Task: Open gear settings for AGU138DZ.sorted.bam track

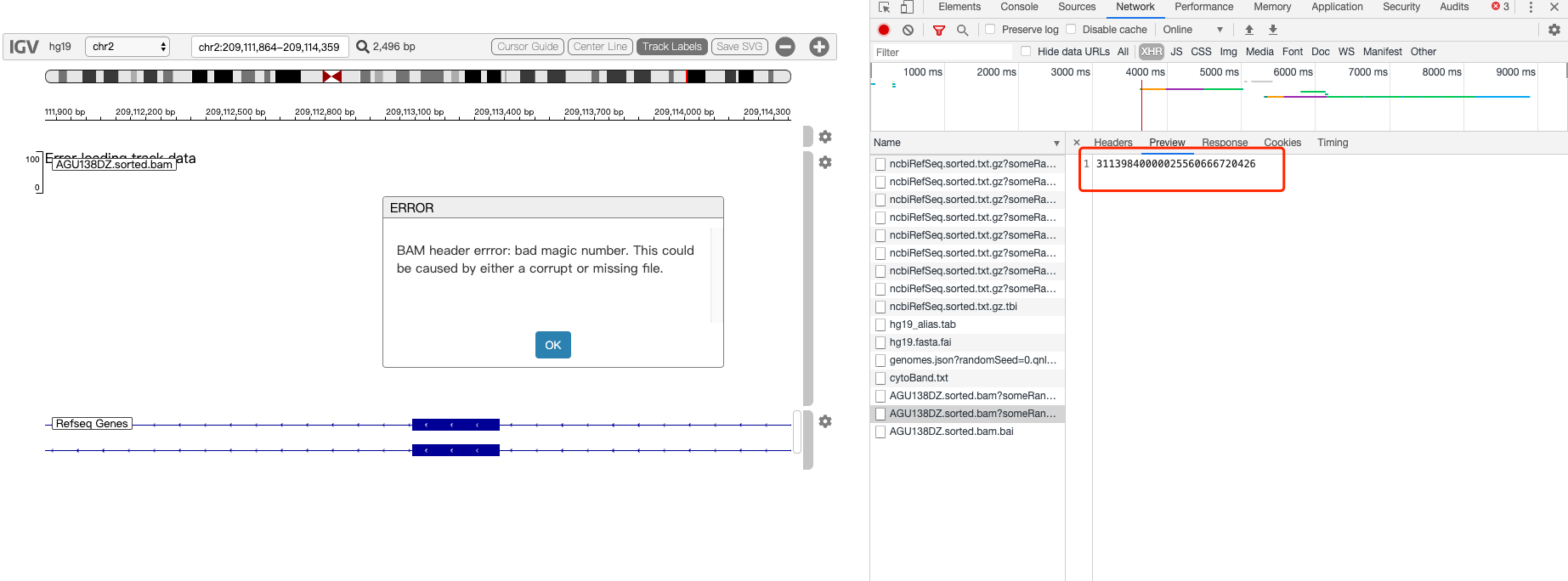Action: (x=824, y=162)
